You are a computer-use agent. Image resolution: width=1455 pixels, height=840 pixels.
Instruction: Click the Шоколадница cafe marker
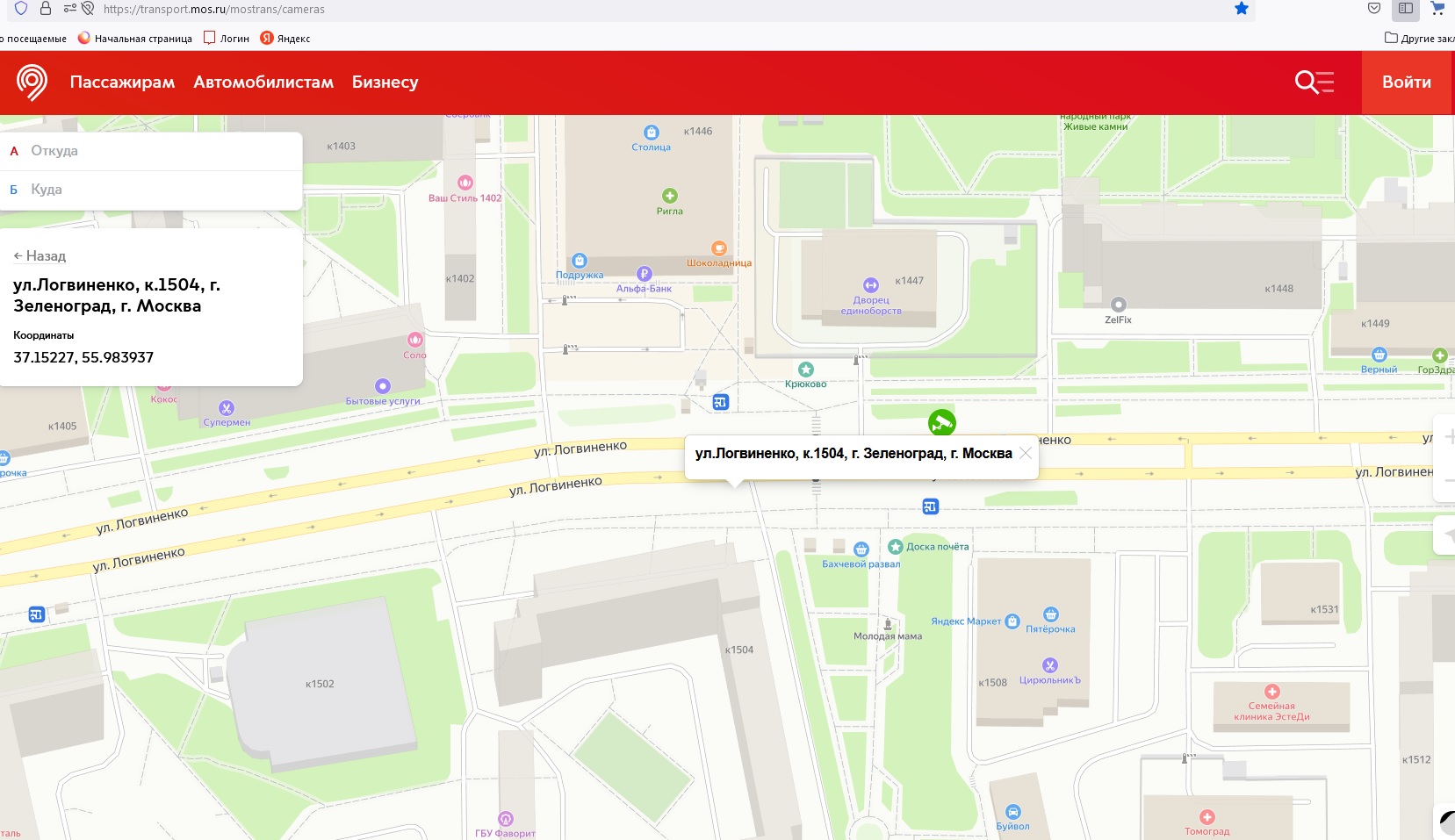[718, 248]
